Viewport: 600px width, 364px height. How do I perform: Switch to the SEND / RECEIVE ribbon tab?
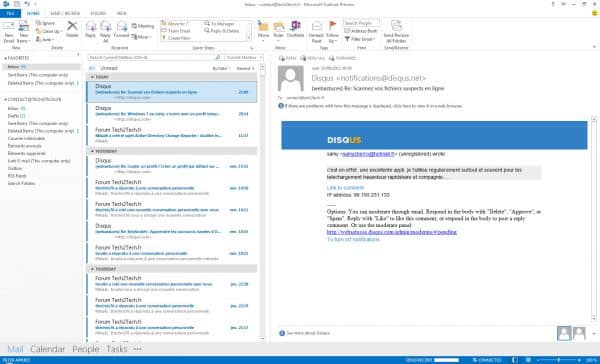(65, 13)
